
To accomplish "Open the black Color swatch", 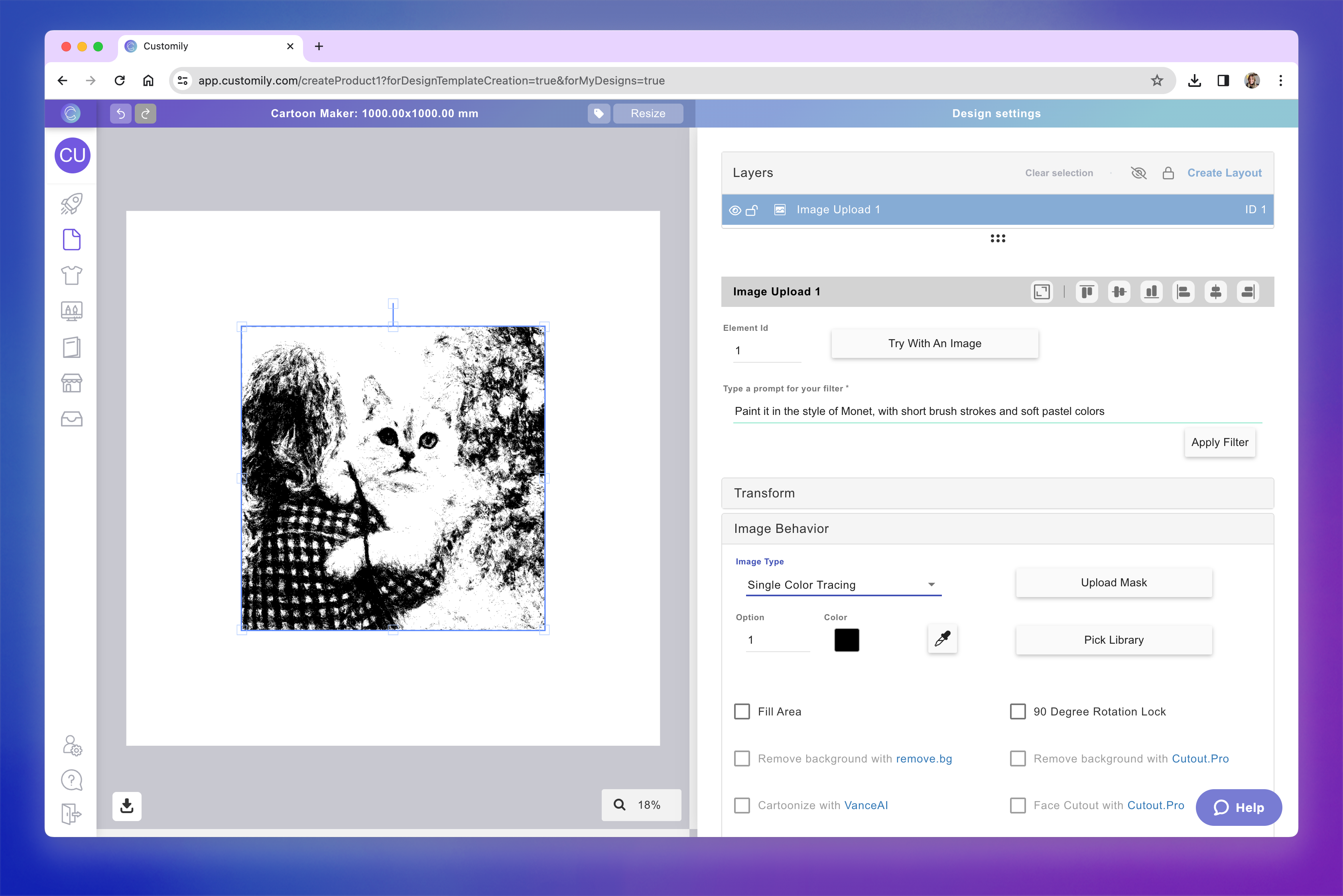I will click(x=846, y=639).
